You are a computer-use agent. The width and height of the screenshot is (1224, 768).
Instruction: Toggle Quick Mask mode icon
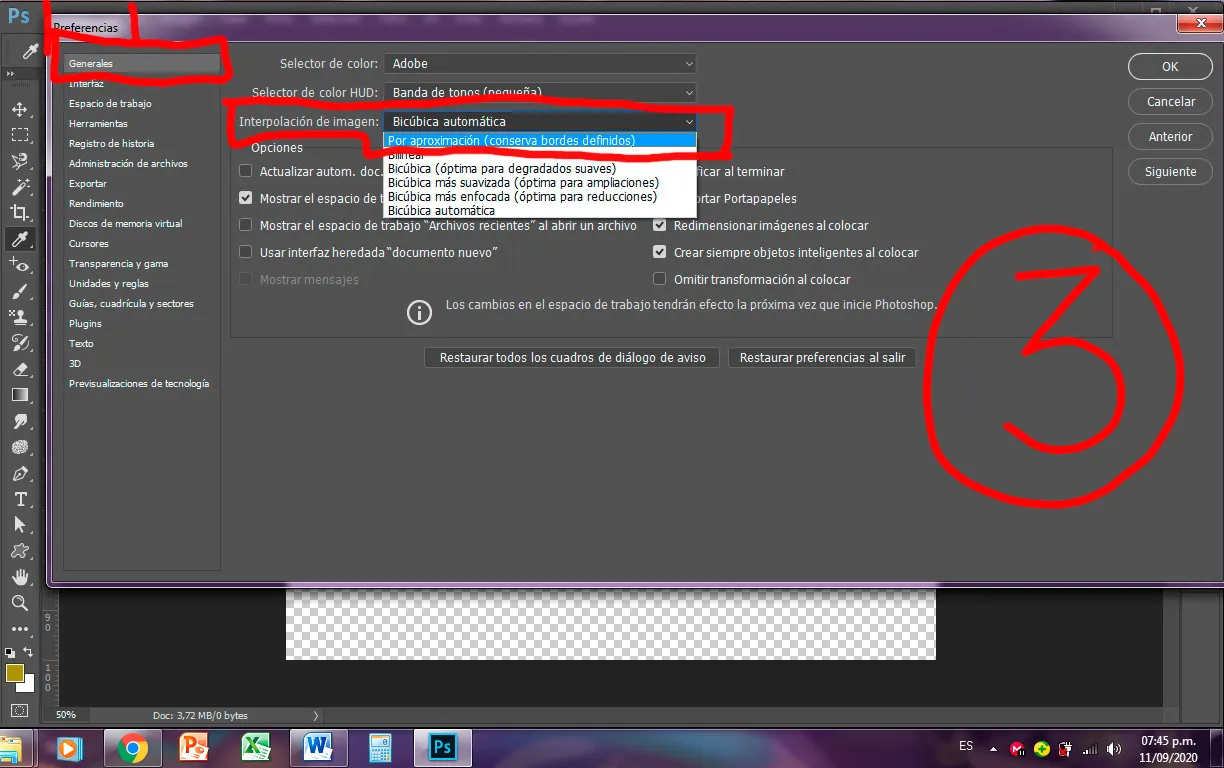19,711
